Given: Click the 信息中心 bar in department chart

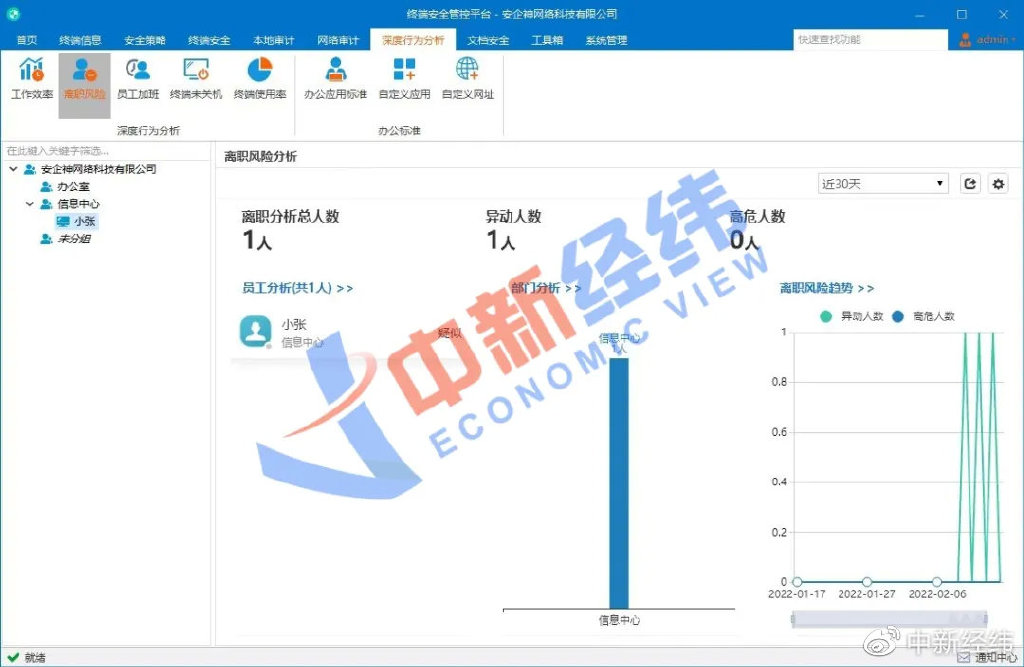Looking at the screenshot, I should [619, 483].
